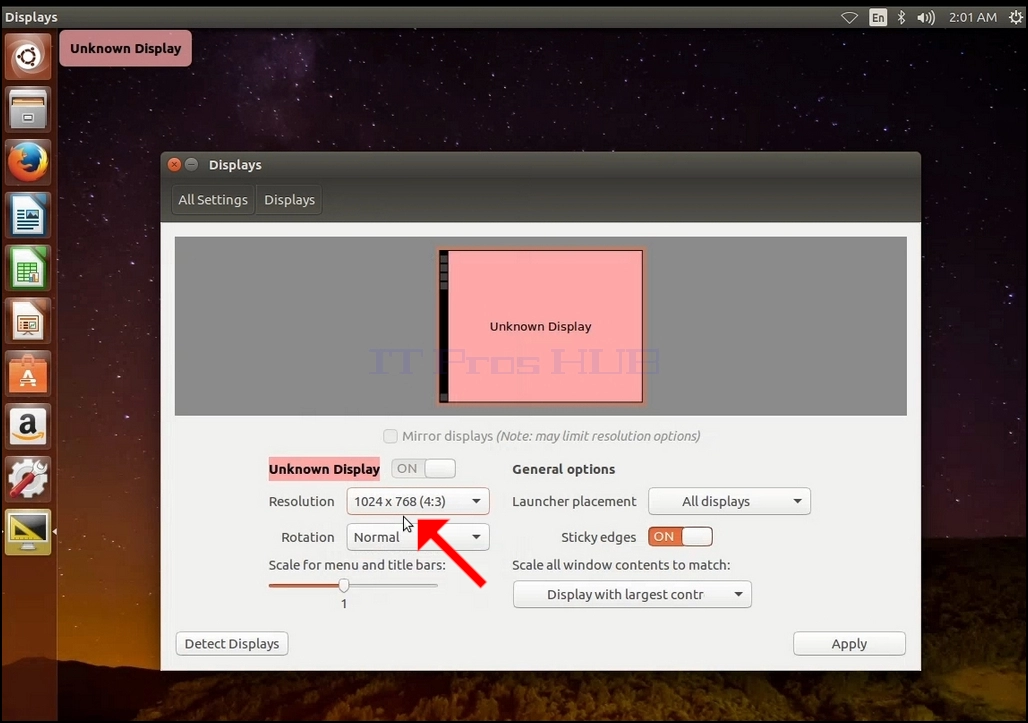Open the Rotation Normal dropdown
The width and height of the screenshot is (1028, 723).
418,537
